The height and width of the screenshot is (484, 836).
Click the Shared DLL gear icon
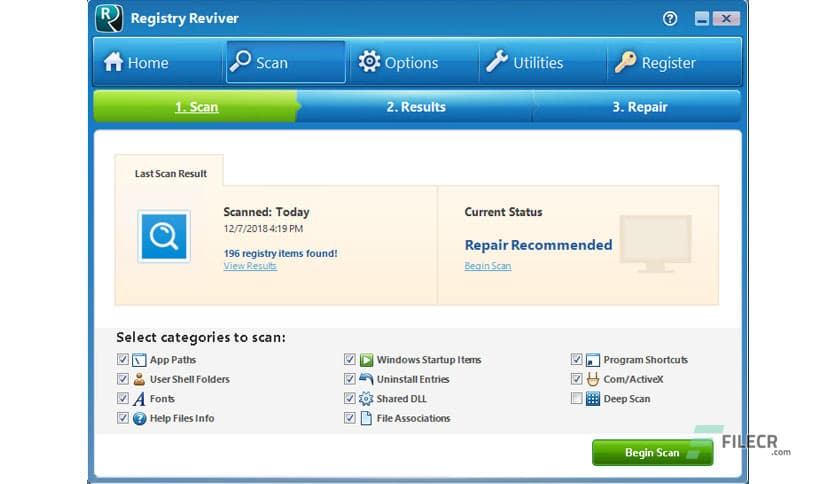click(366, 399)
